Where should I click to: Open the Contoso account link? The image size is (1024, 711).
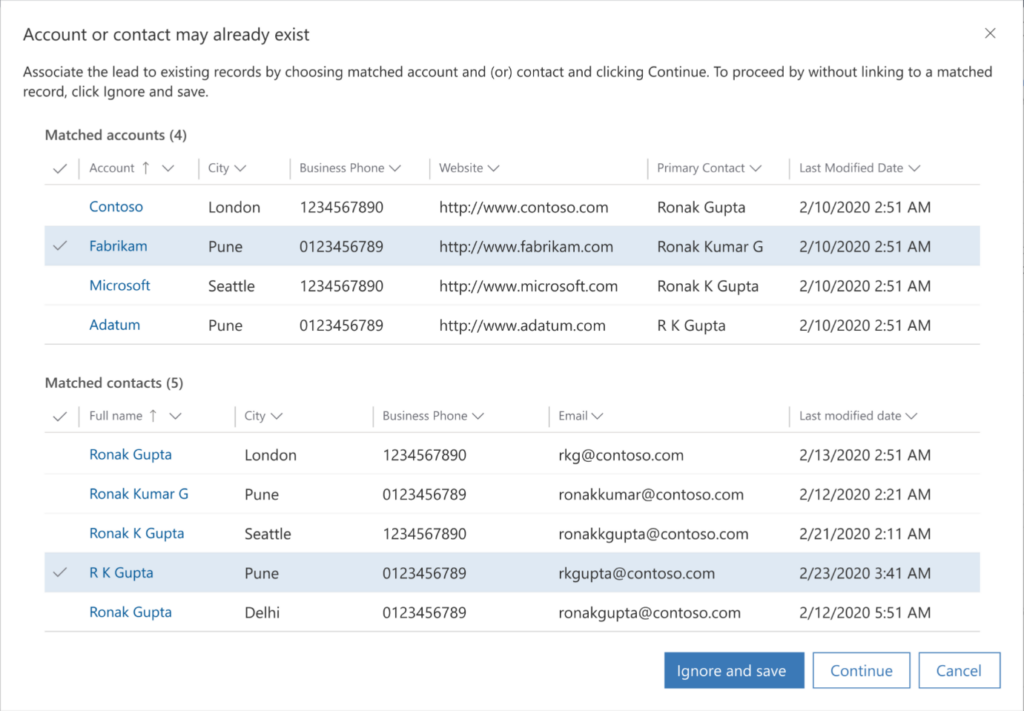pos(116,207)
